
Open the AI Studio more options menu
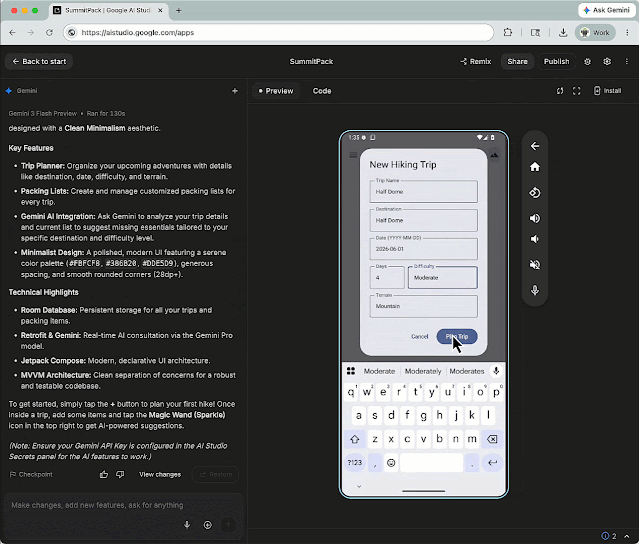coord(626,62)
